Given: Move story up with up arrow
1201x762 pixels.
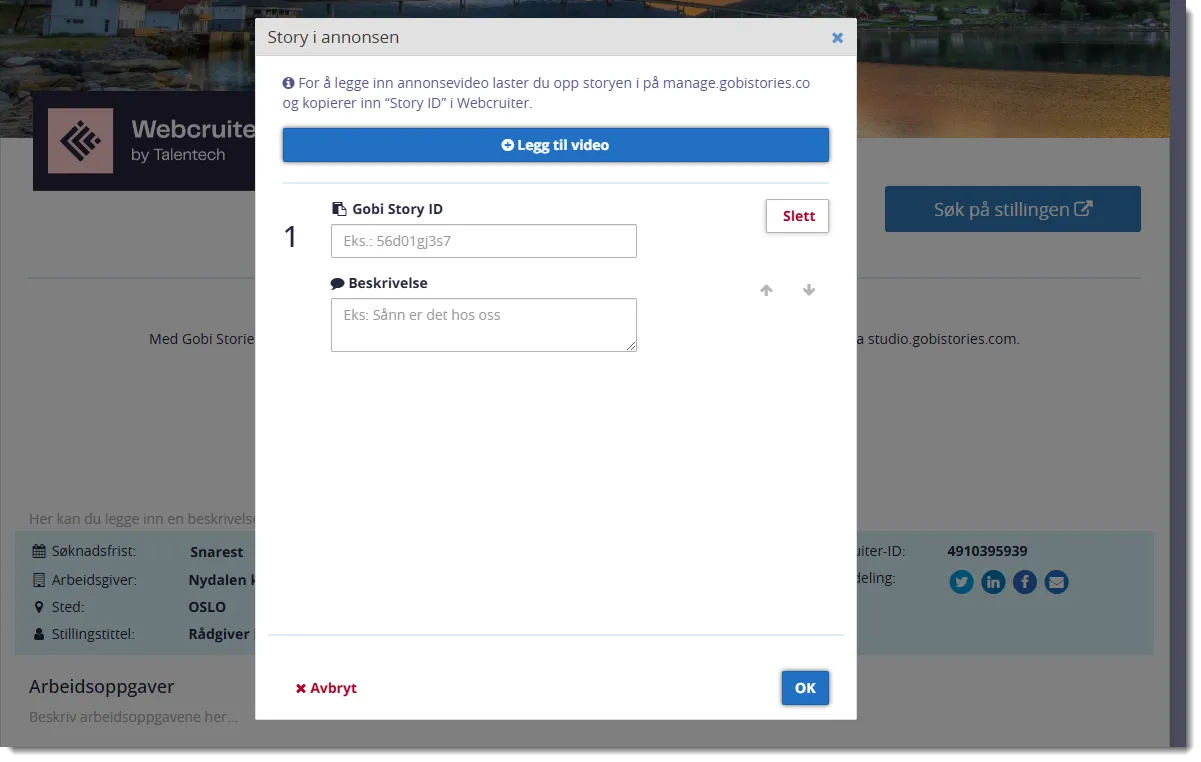Looking at the screenshot, I should click(x=766, y=290).
